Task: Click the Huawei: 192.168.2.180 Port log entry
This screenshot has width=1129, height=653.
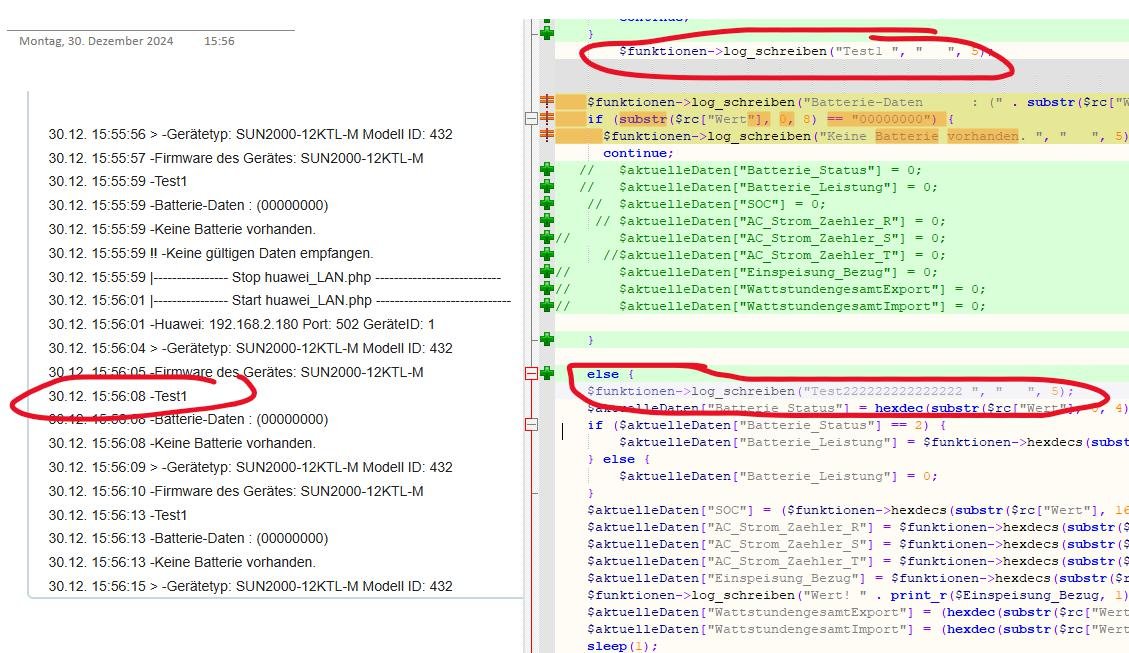Action: [x=241, y=325]
